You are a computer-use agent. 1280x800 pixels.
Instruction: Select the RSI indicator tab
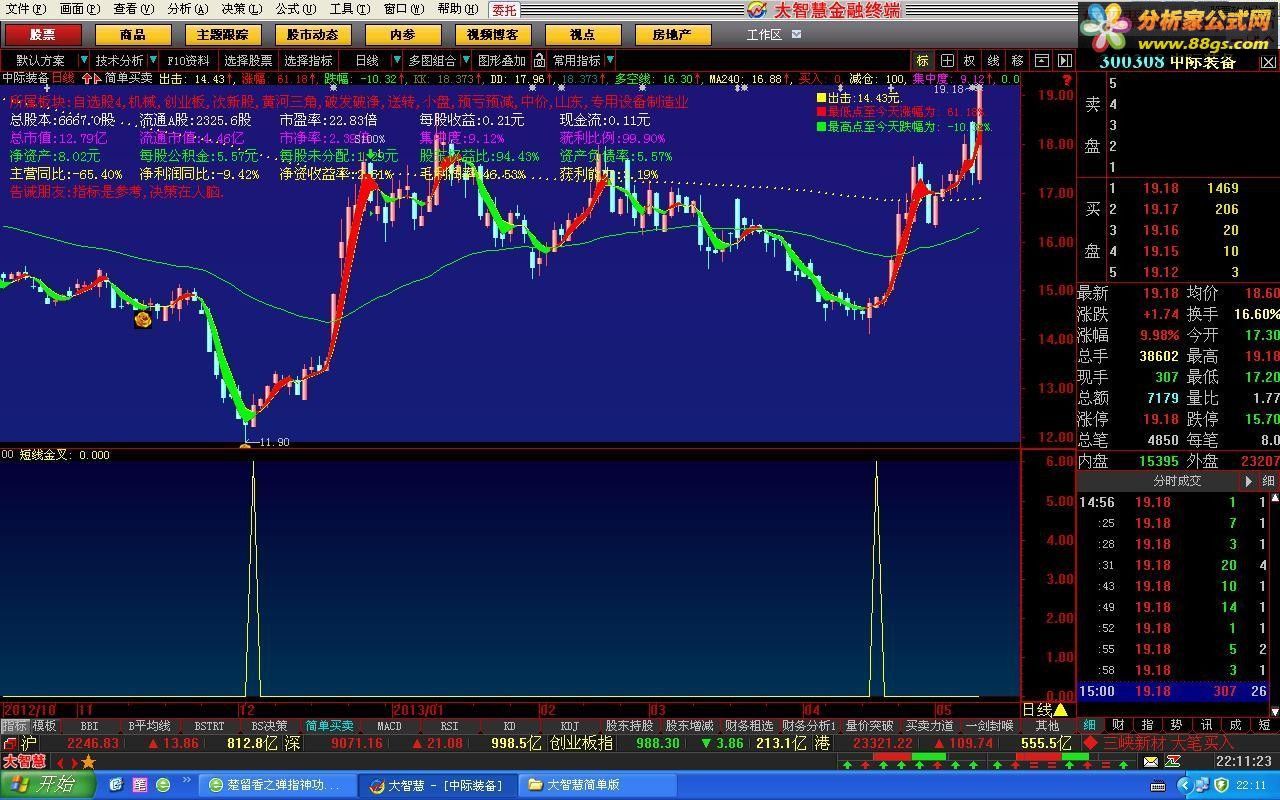449,726
